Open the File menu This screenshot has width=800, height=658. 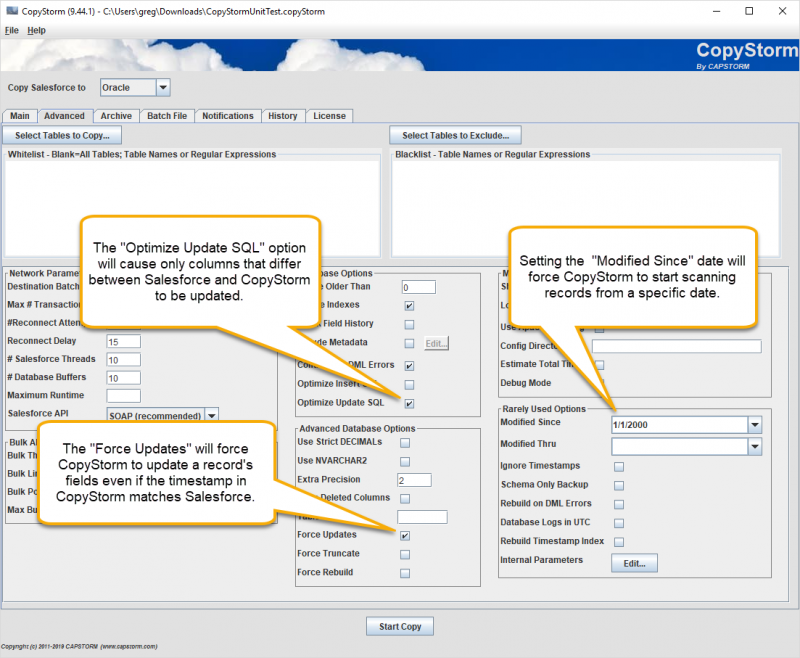[12, 30]
